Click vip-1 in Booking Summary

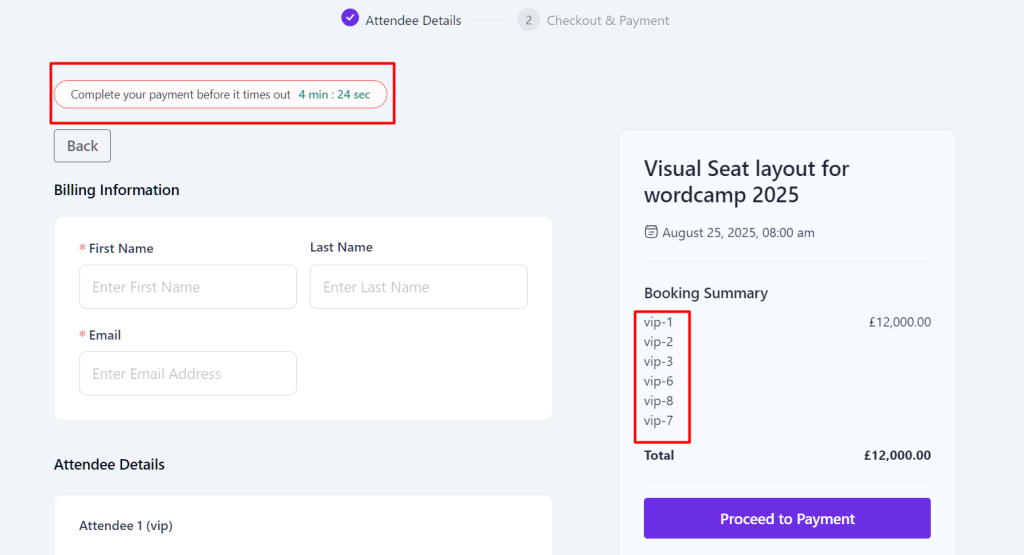click(658, 322)
